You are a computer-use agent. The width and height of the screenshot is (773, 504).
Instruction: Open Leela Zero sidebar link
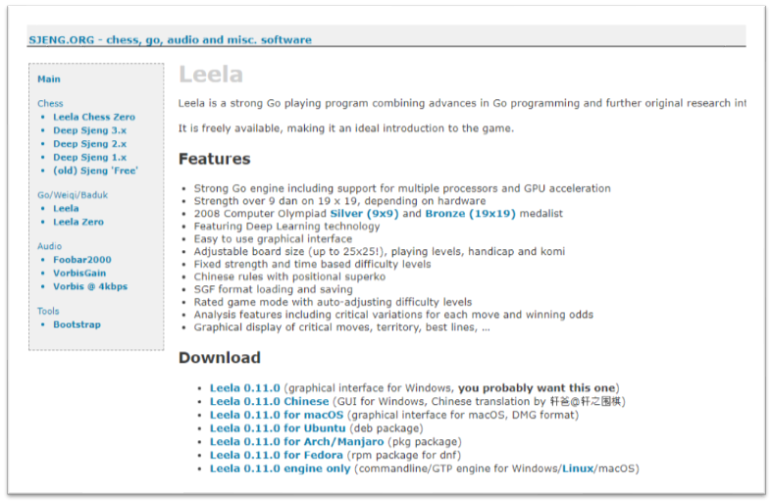pos(78,221)
